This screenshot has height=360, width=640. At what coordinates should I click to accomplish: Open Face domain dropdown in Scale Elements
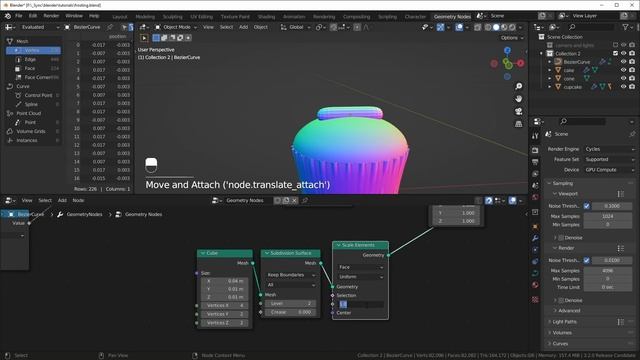(361, 267)
